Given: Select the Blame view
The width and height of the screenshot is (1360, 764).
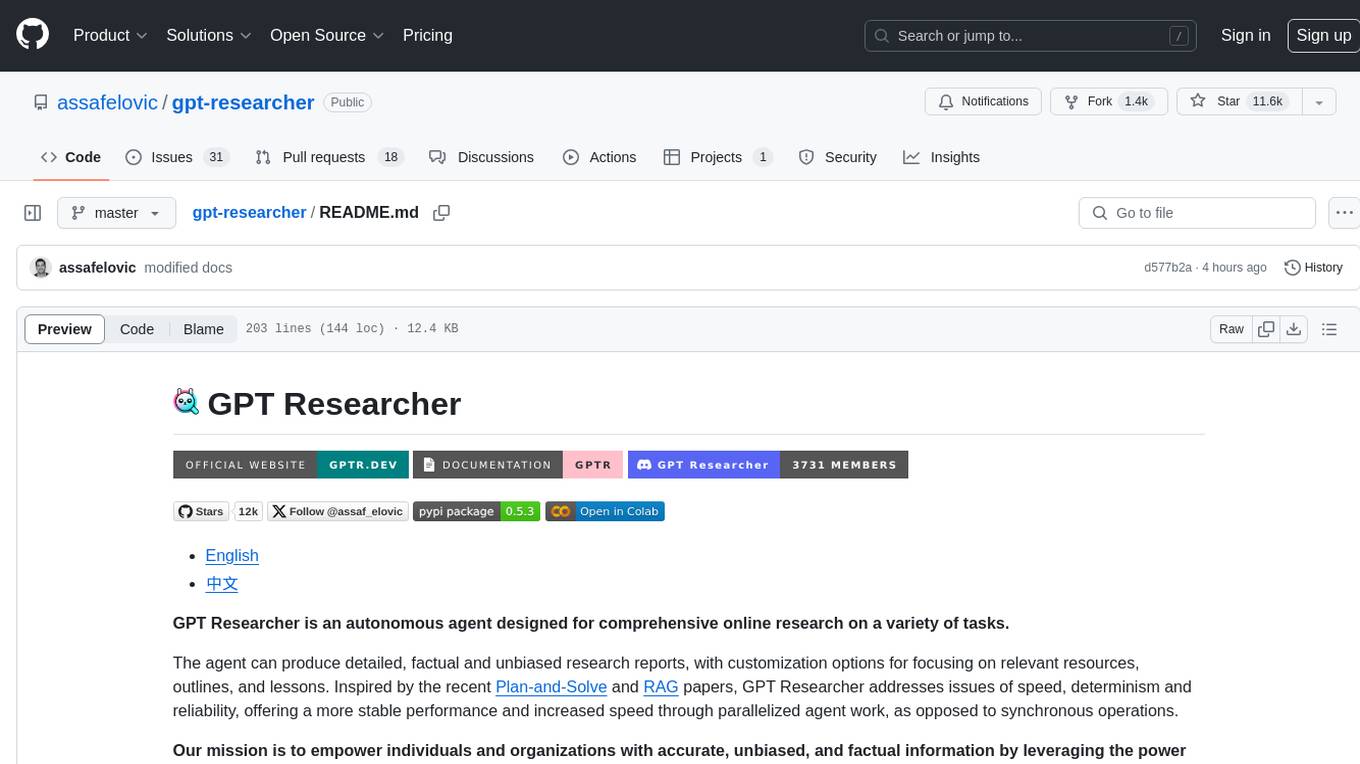Looking at the screenshot, I should pyautogui.click(x=203, y=329).
